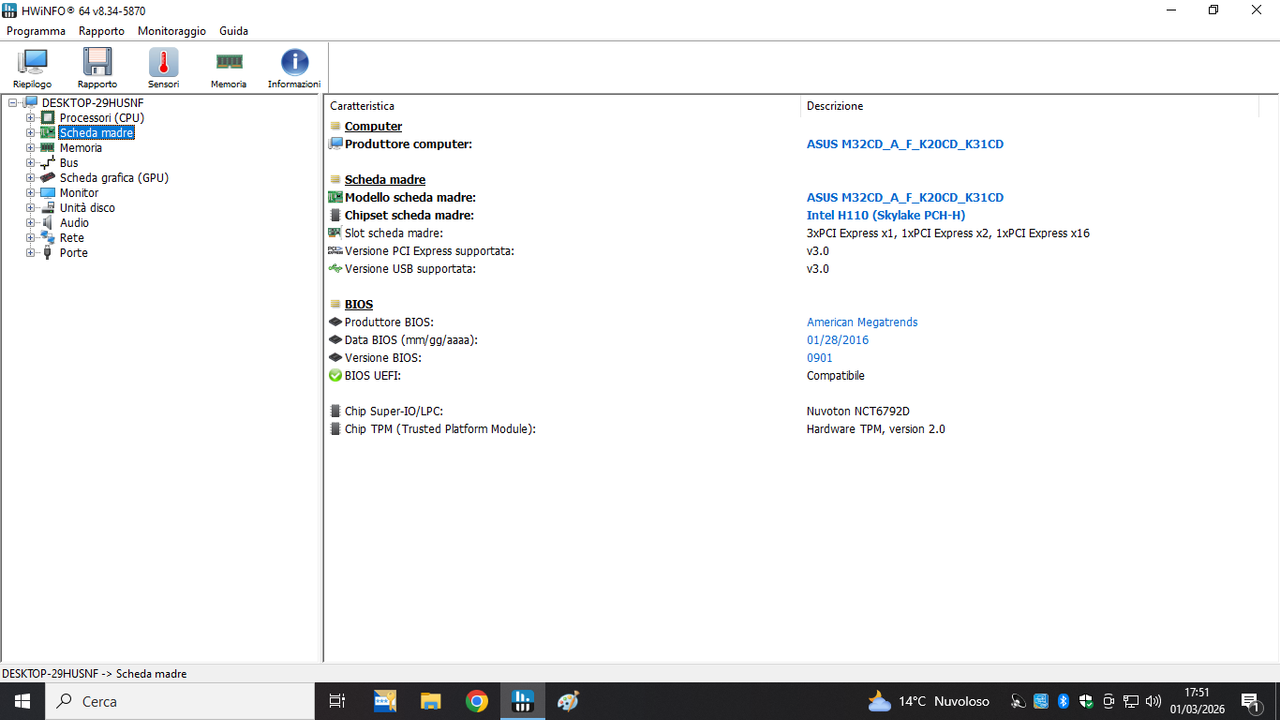Click the Descrizione column header
This screenshot has height=720, width=1280.
point(1029,106)
